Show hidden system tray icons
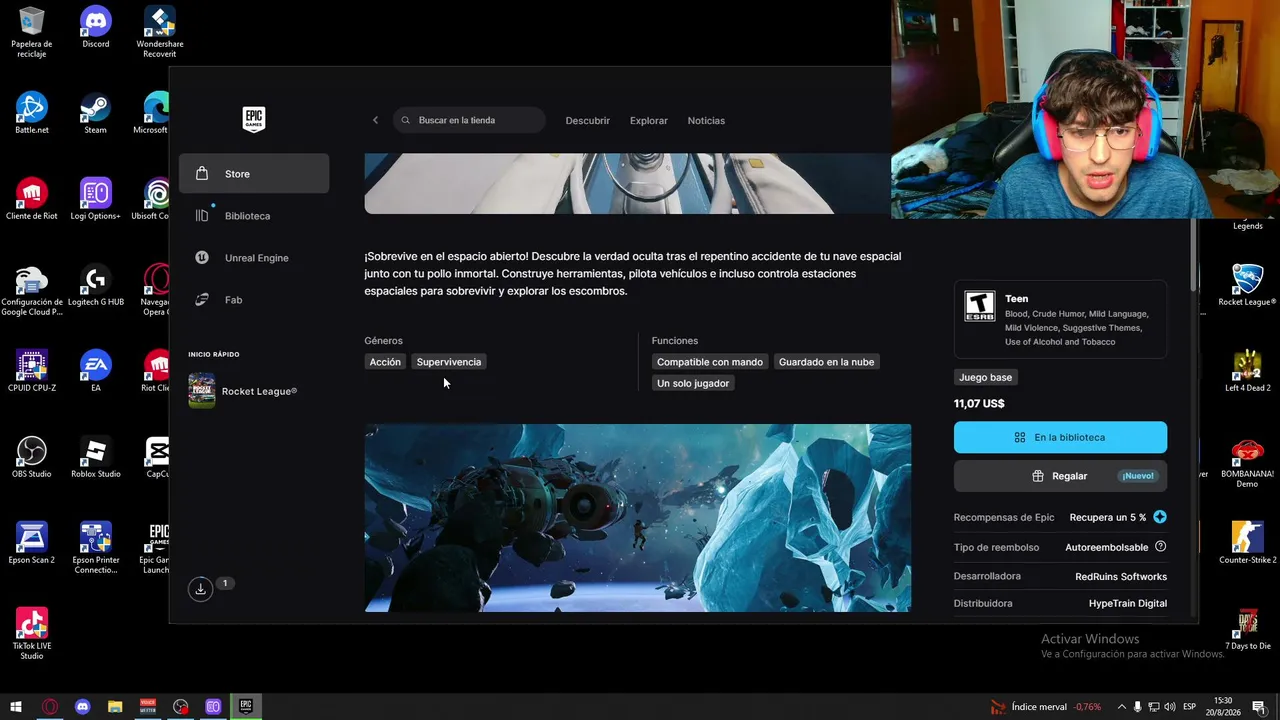The width and height of the screenshot is (1280, 720). point(1122,707)
